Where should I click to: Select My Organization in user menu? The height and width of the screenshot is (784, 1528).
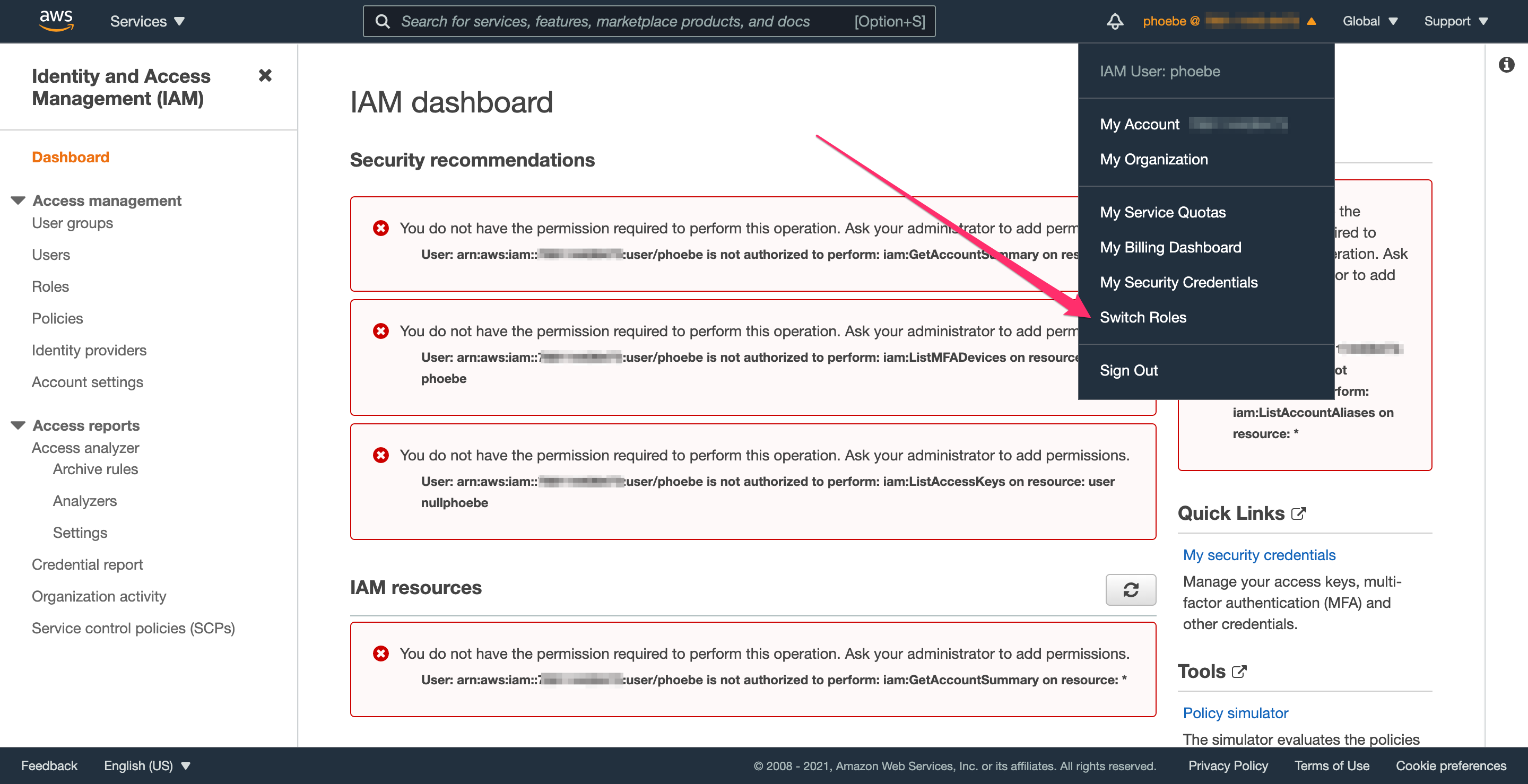click(1154, 159)
